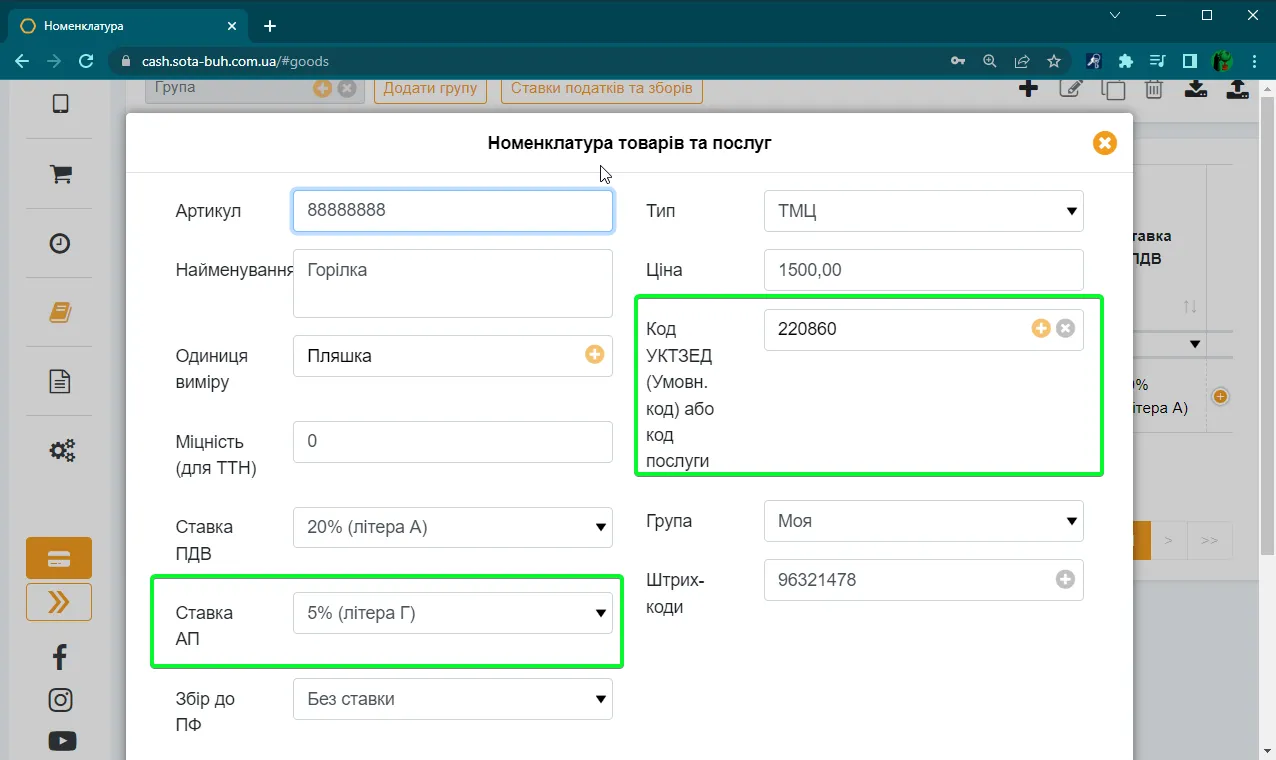Switch to the Номенклатура browser tab
This screenshot has width=1276, height=760.
(x=127, y=26)
